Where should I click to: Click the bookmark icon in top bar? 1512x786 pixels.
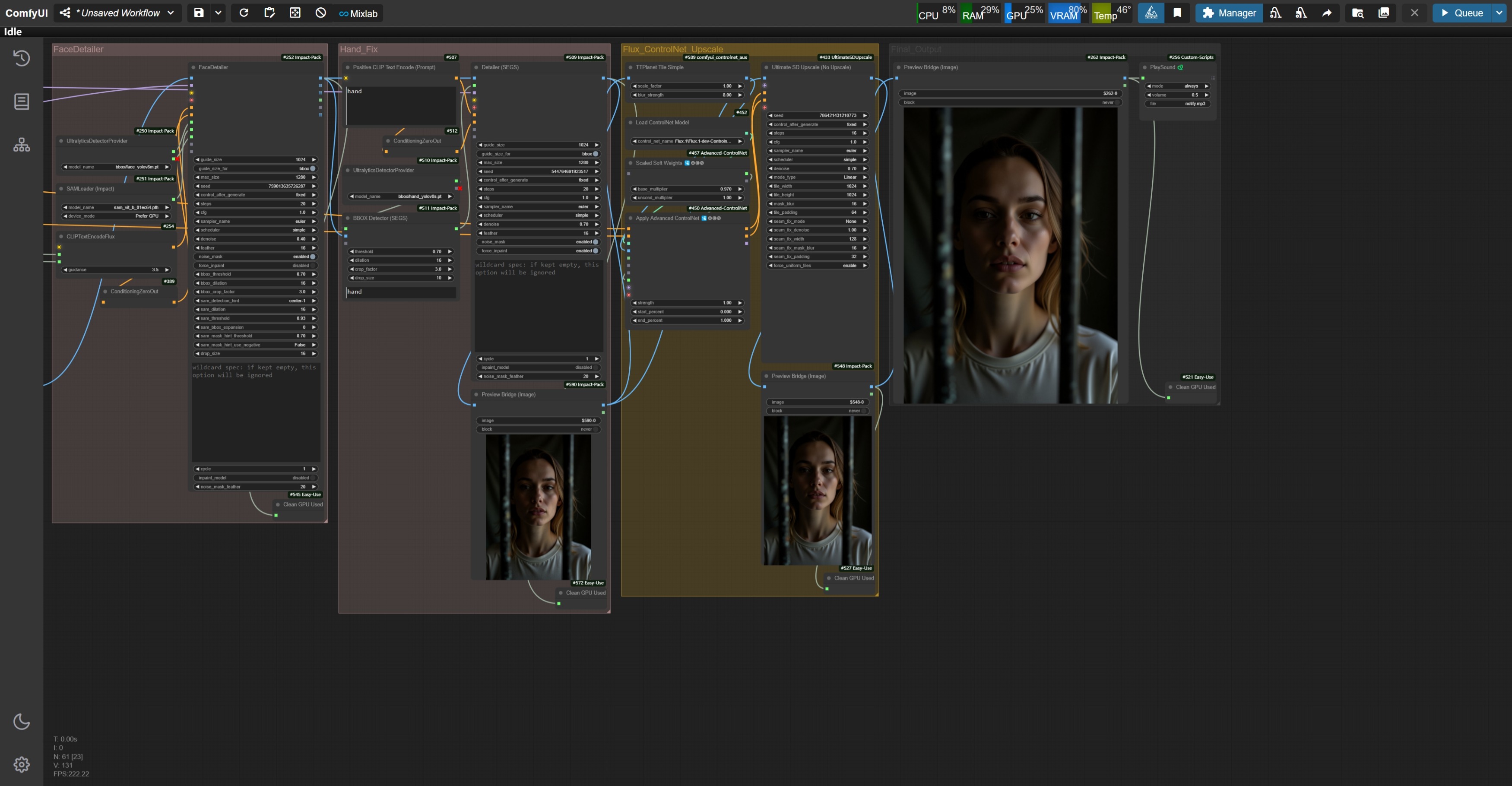point(1177,13)
